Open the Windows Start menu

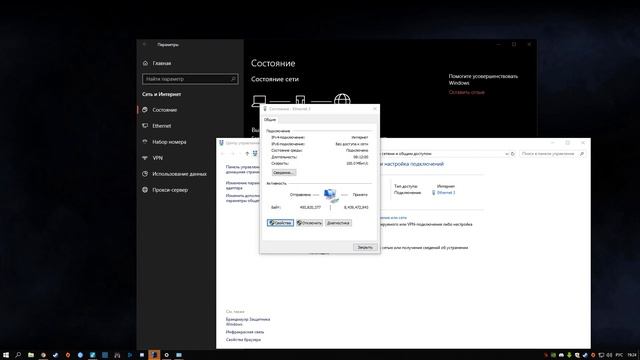click(x=6, y=355)
